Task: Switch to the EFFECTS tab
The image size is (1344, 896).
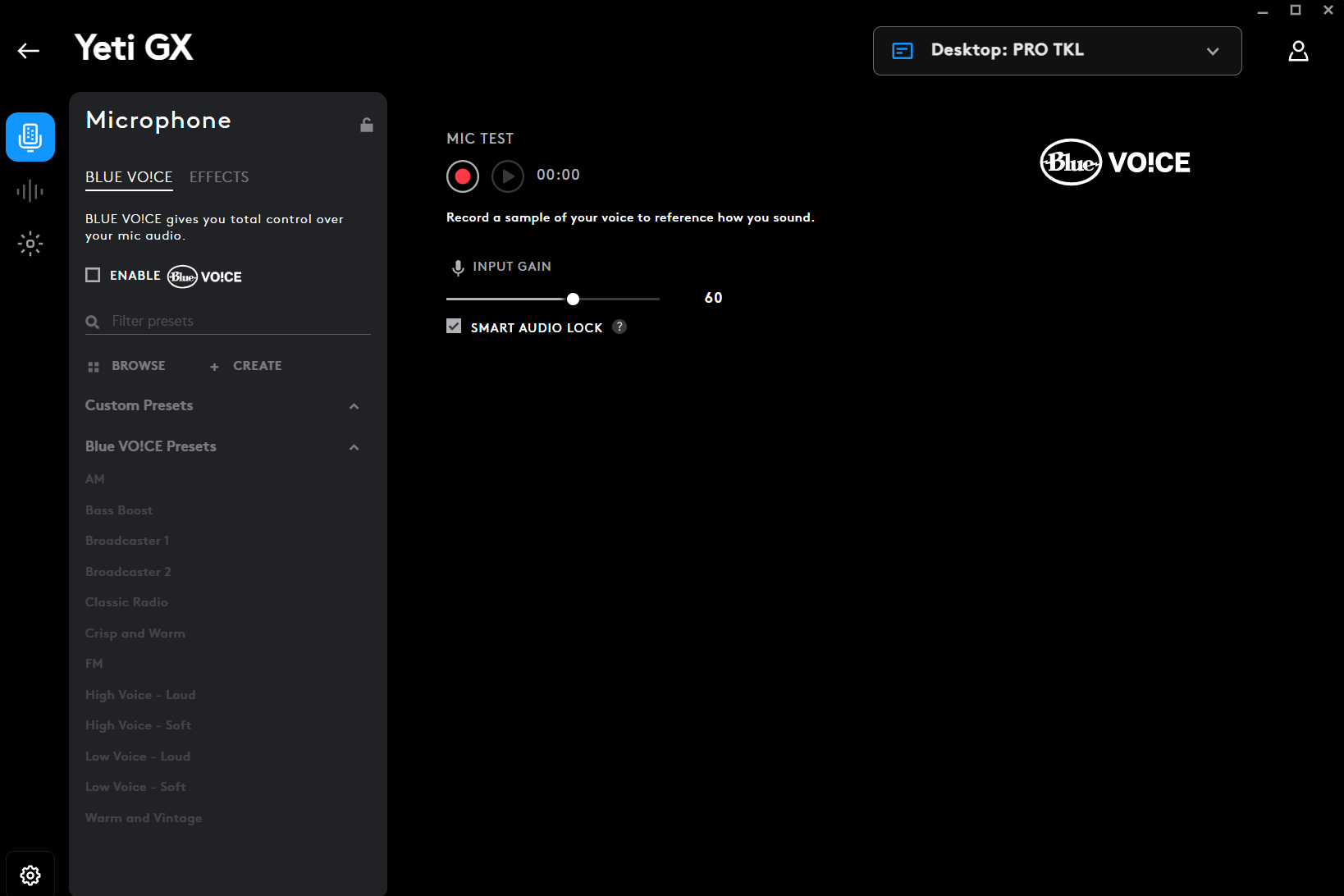Action: tap(219, 177)
